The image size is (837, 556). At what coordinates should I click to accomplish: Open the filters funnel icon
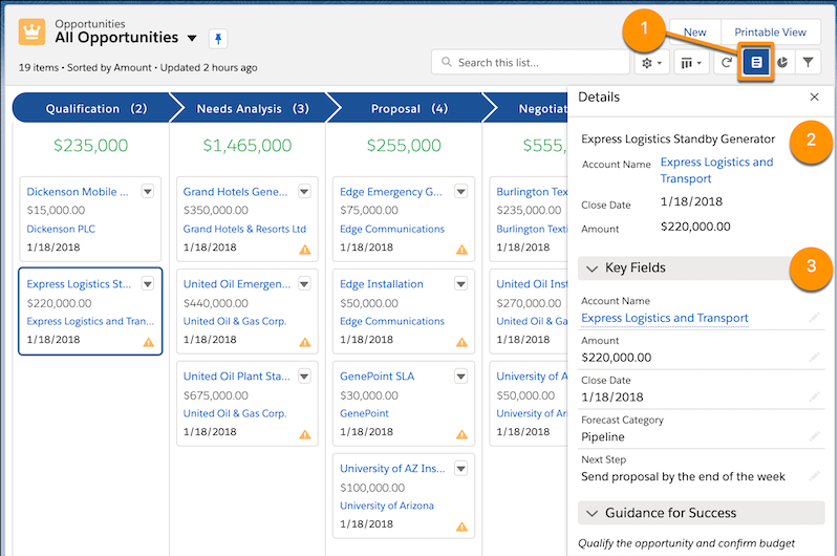pyautogui.click(x=808, y=63)
